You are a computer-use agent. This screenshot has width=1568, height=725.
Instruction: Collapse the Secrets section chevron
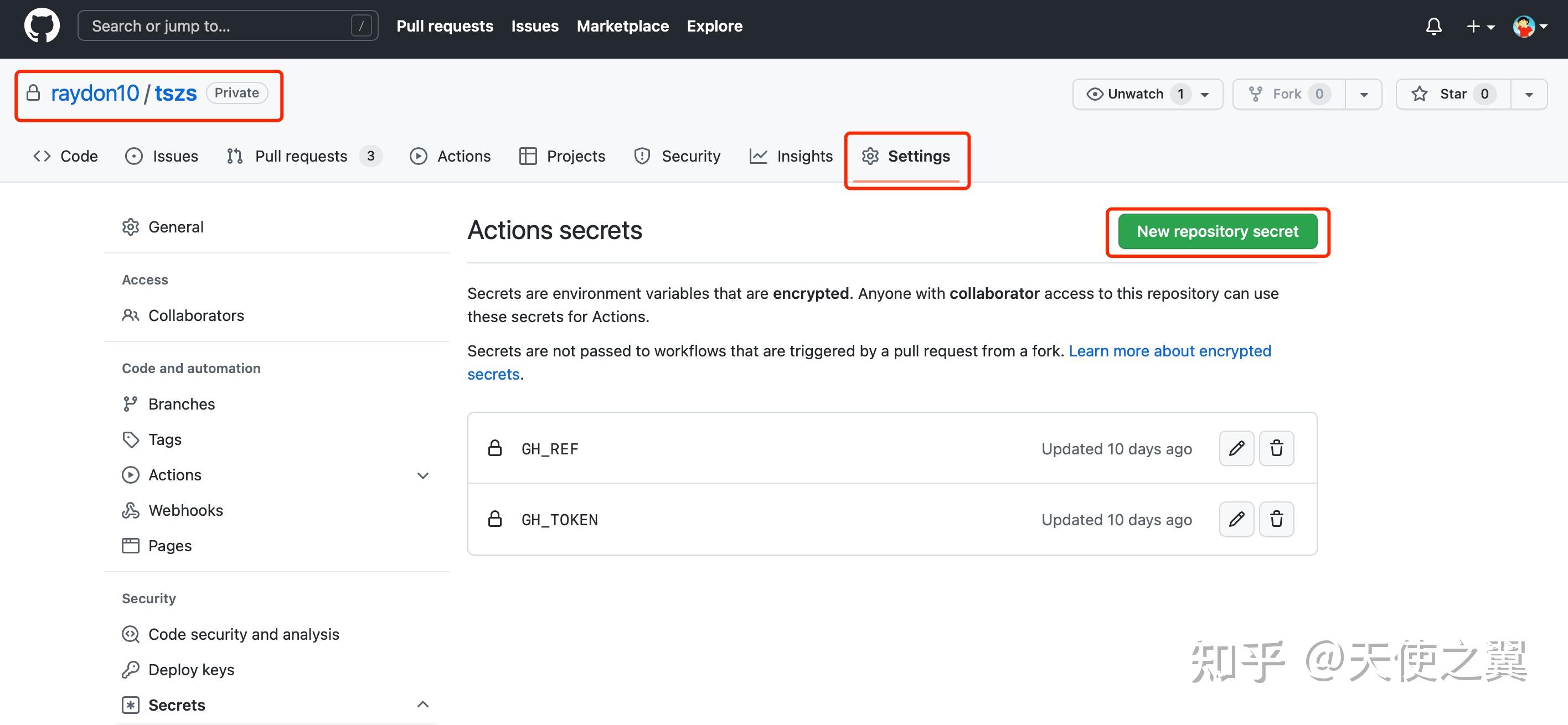pyautogui.click(x=423, y=705)
